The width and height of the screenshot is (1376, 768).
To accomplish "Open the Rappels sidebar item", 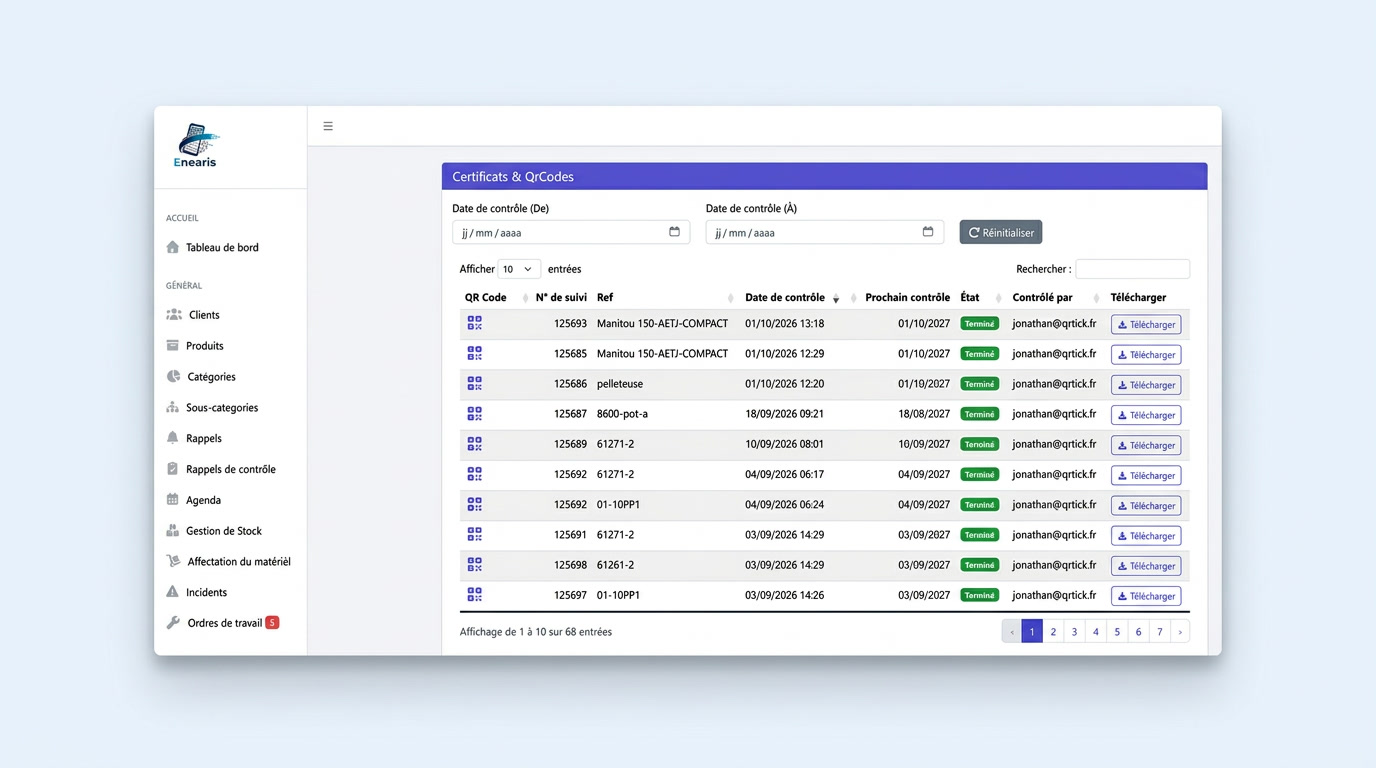I will (x=194, y=438).
